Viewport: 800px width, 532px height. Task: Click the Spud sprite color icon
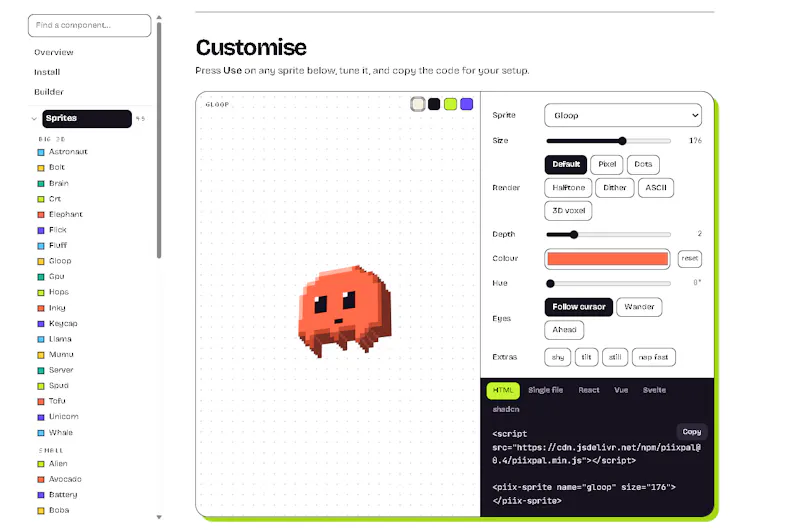pyautogui.click(x=41, y=386)
